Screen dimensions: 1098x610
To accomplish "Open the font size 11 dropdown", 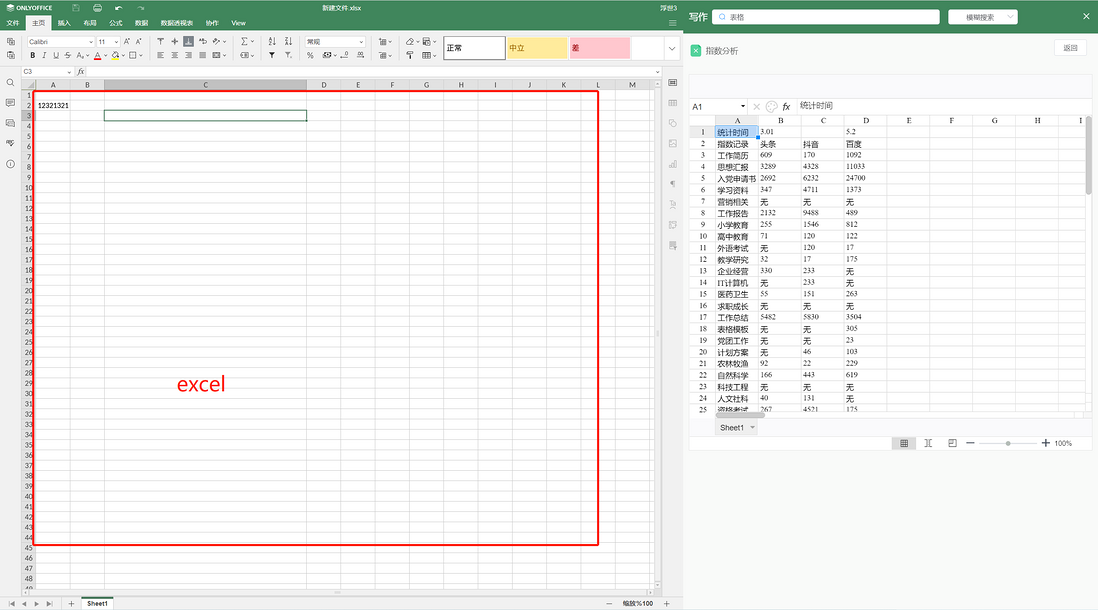I will [116, 42].
